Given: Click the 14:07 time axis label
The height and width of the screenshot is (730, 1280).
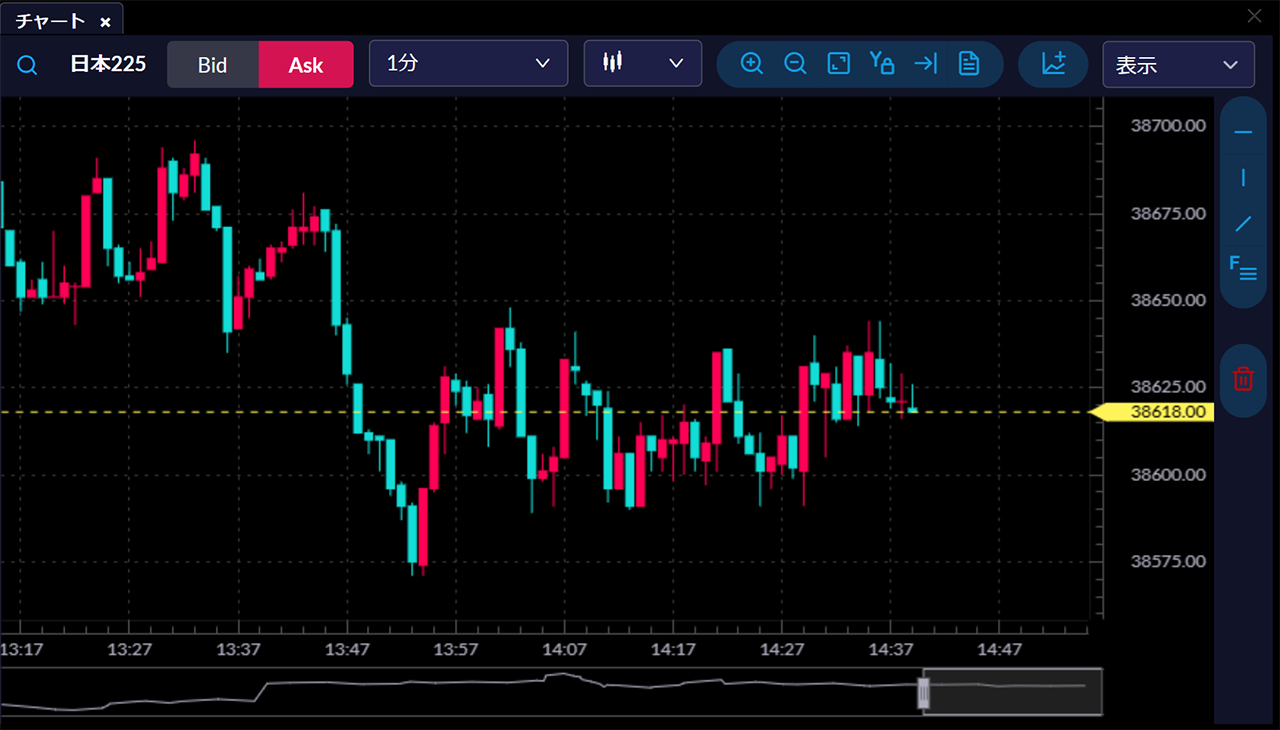Looking at the screenshot, I should [564, 650].
